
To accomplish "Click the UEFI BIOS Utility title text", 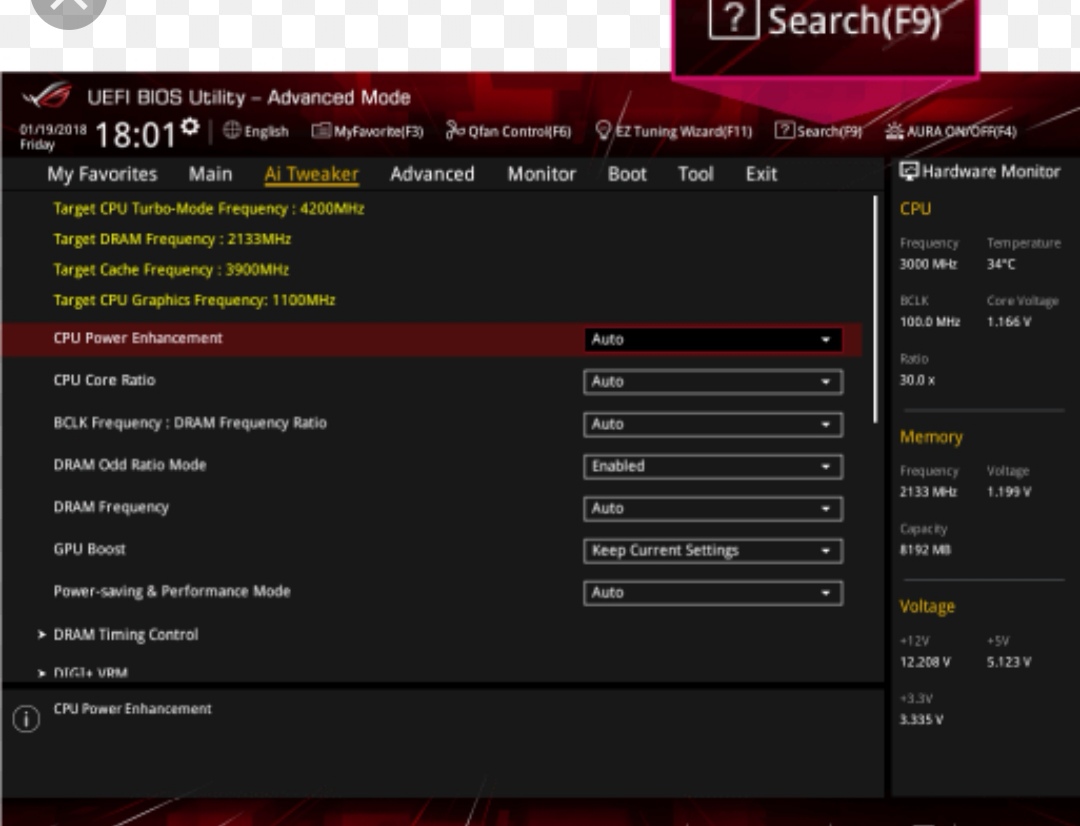I will (249, 97).
